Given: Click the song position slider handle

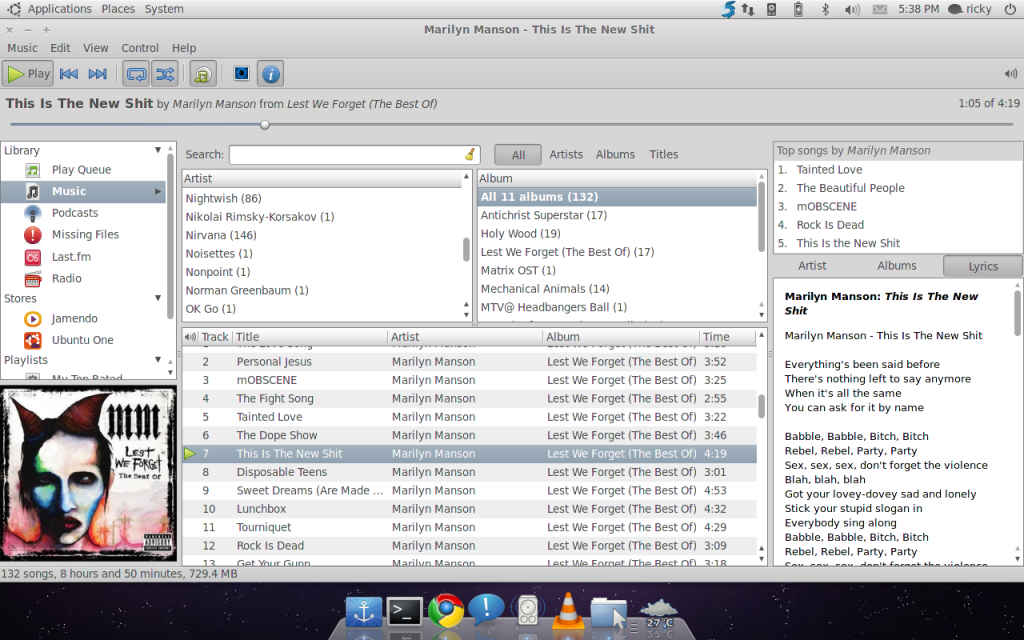Looking at the screenshot, I should click(x=265, y=125).
